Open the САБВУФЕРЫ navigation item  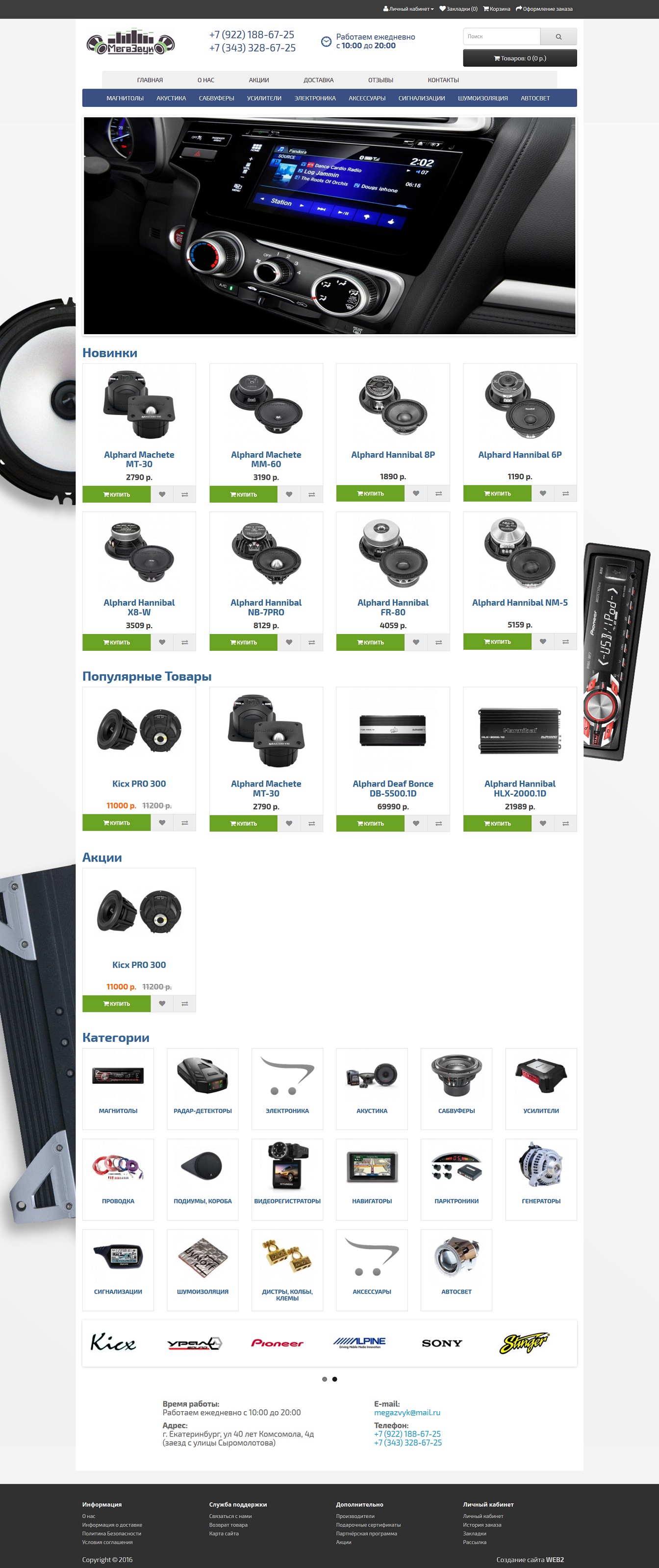(216, 98)
